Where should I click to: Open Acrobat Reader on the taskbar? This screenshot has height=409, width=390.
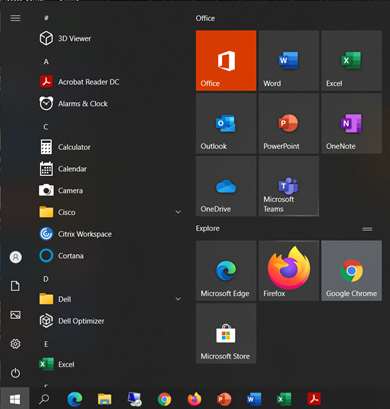(x=314, y=399)
